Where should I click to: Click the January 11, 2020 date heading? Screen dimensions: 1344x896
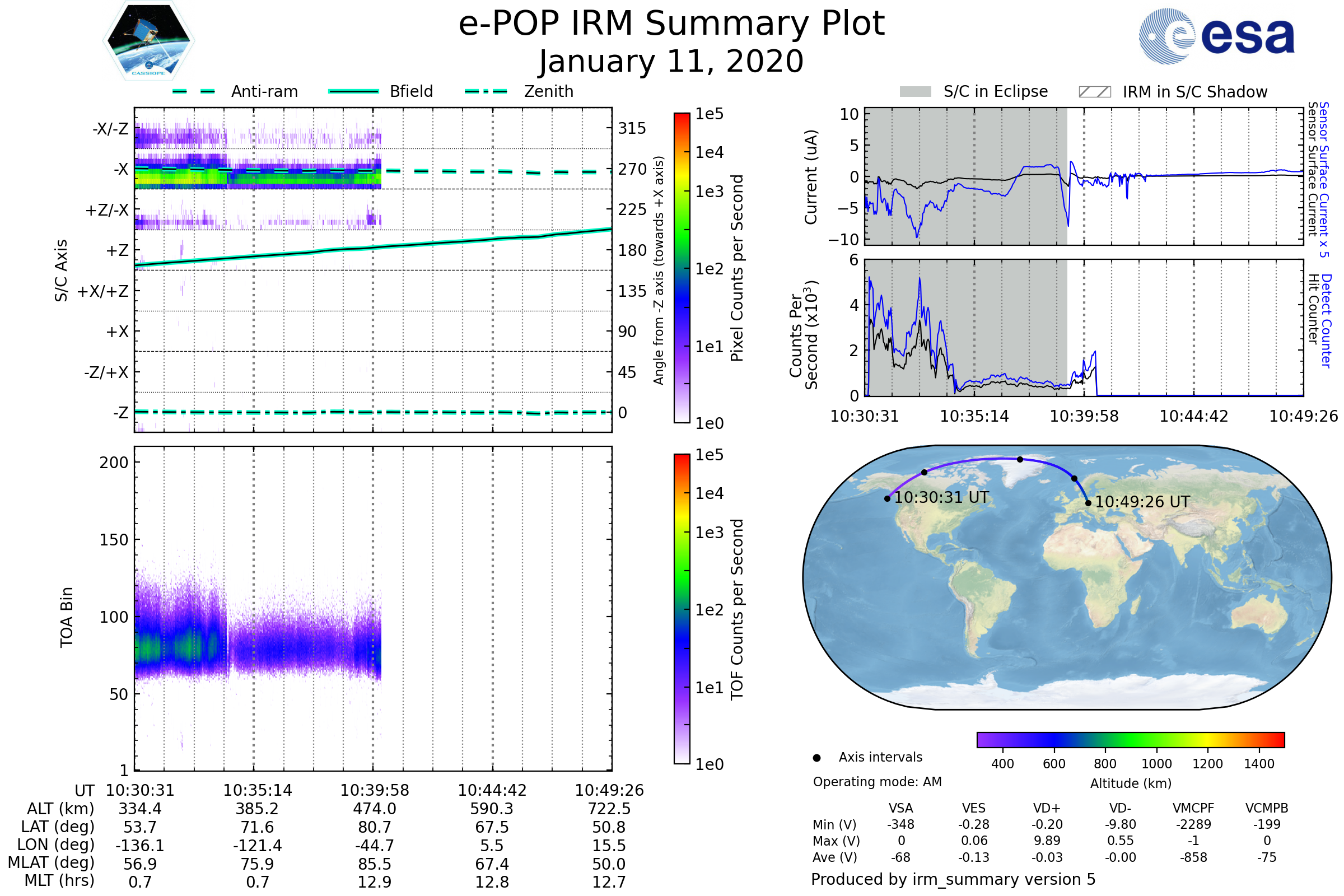pyautogui.click(x=671, y=62)
